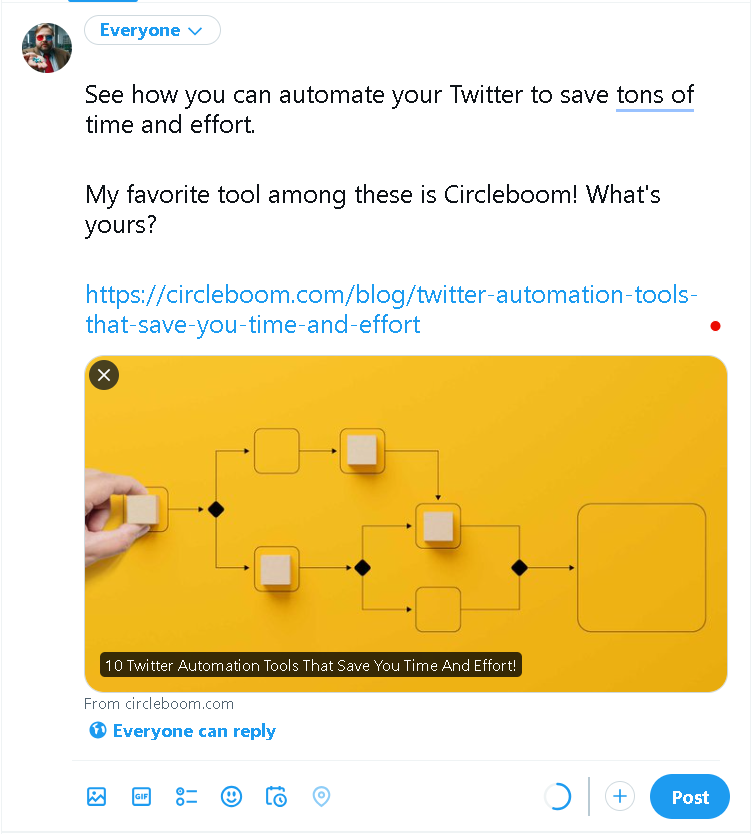This screenshot has height=834, width=755.
Task: Click From circleboom.com attribution text
Action: [x=158, y=703]
